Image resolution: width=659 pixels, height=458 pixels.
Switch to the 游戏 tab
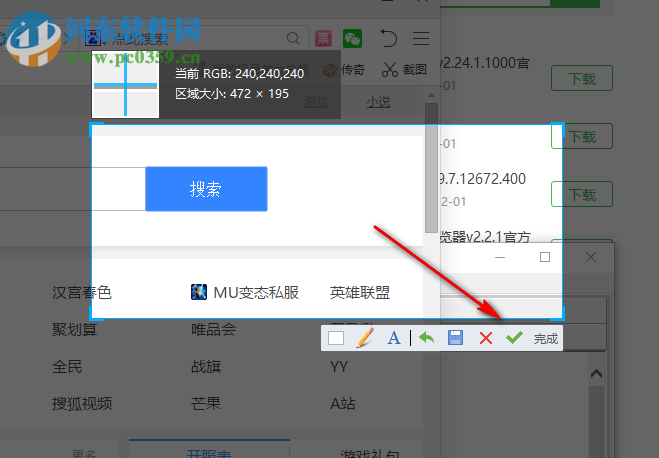(x=316, y=101)
